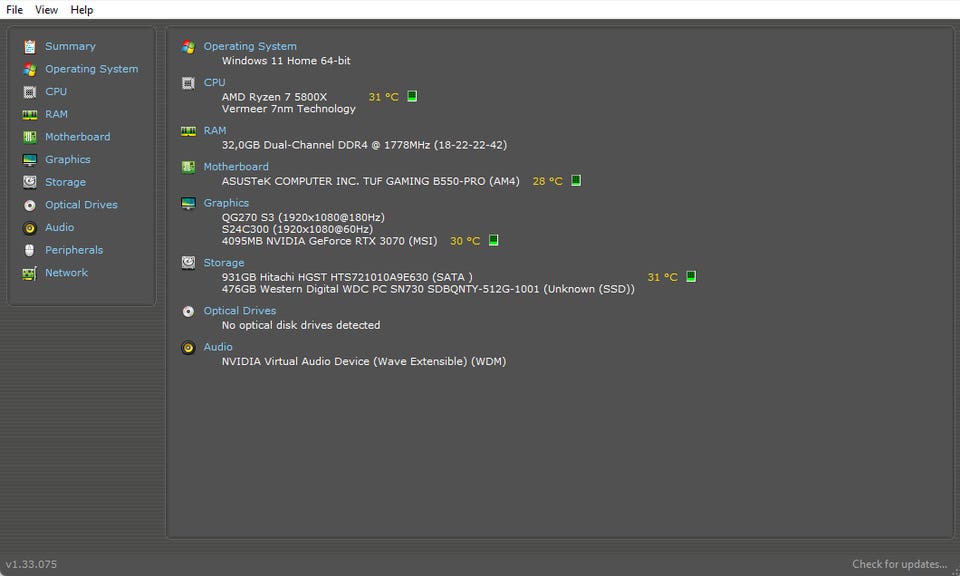Image resolution: width=960 pixels, height=576 pixels.
Task: Open the Graphics sidebar section
Action: 67,160
